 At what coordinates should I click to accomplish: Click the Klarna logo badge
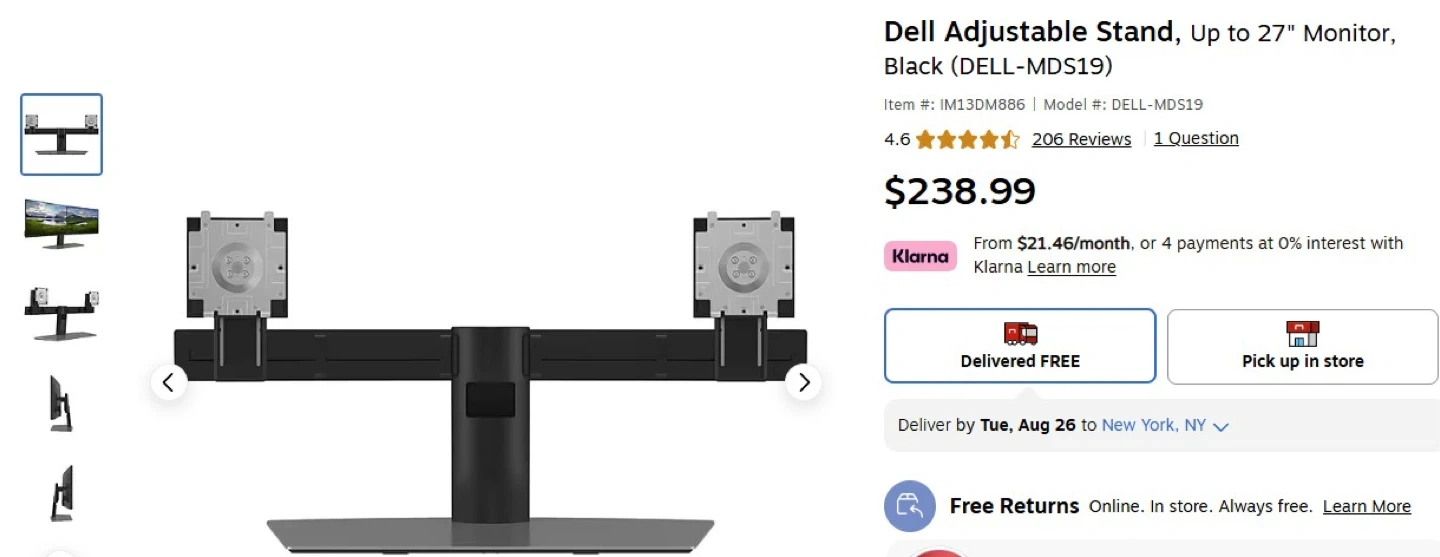[x=920, y=256]
